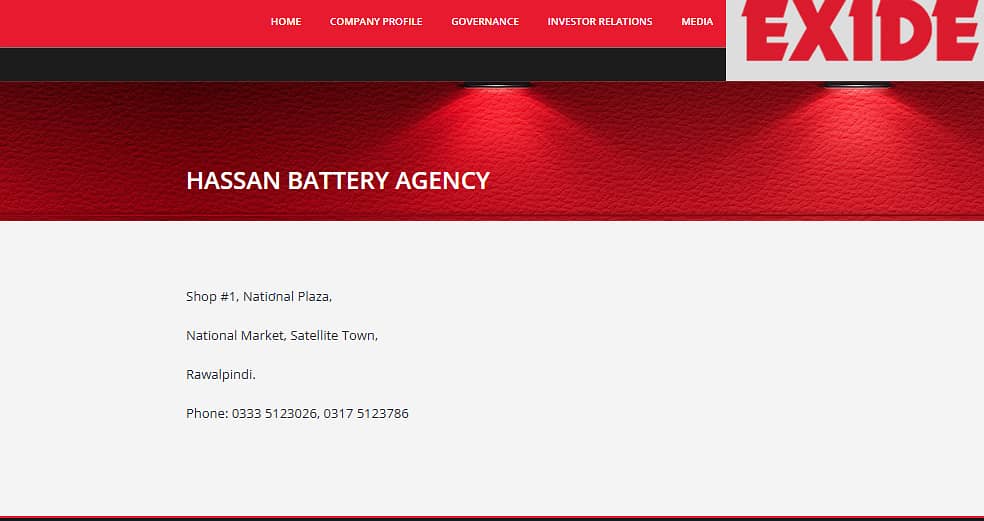Click the phone number 0333 5123026

275,414
